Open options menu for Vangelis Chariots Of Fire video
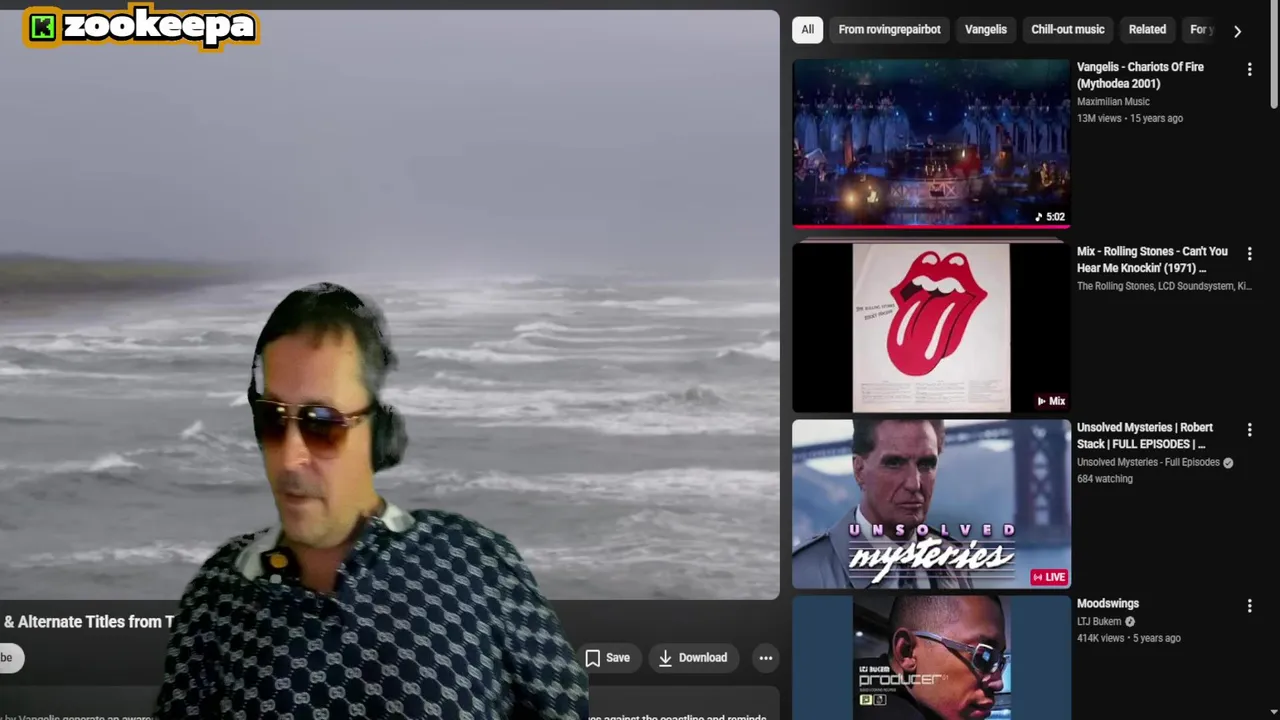The height and width of the screenshot is (720, 1280). tap(1249, 69)
